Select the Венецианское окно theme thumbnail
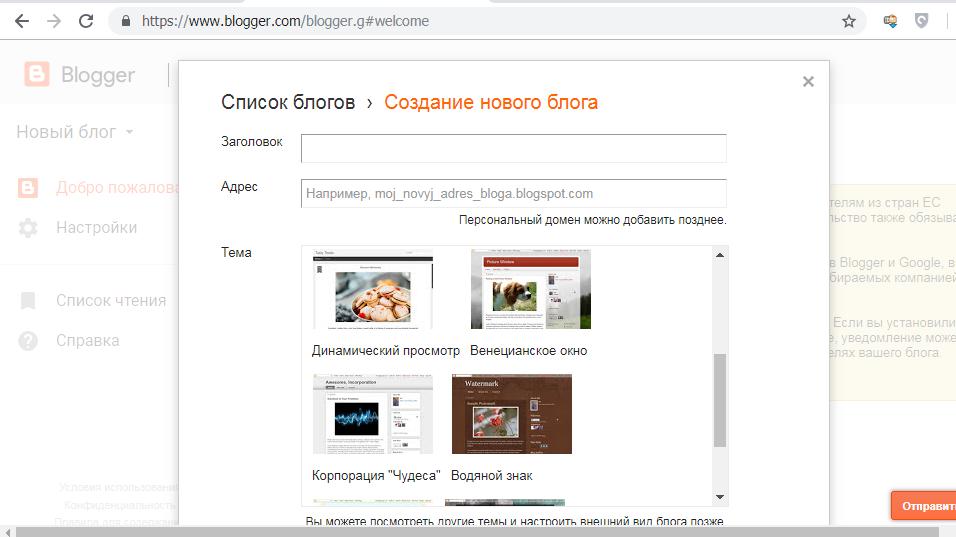The height and width of the screenshot is (537, 956). 531,289
